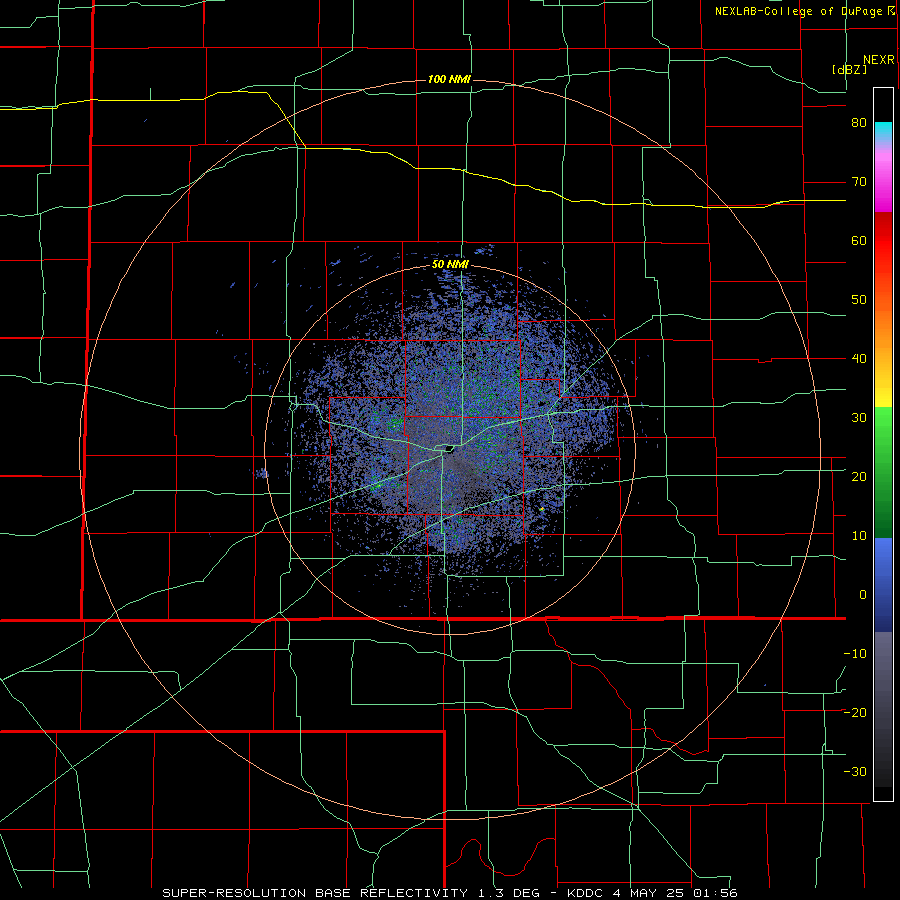The height and width of the screenshot is (900, 900).
Task: Click the isolated blue echo cluster west of radar
Action: click(x=262, y=474)
